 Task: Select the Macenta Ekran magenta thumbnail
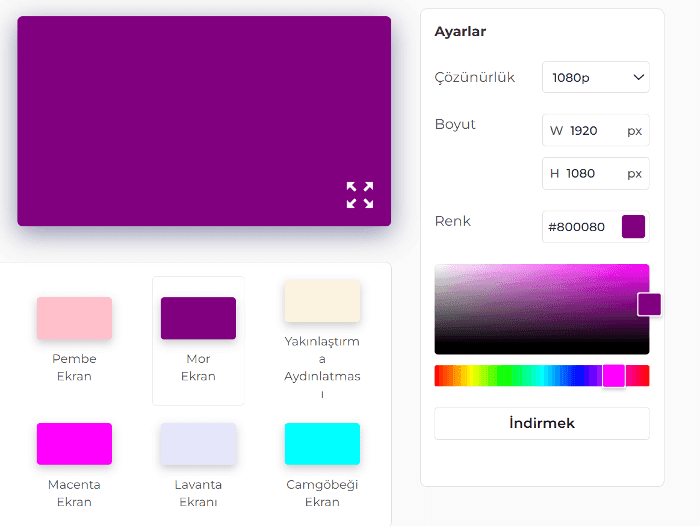pos(74,444)
